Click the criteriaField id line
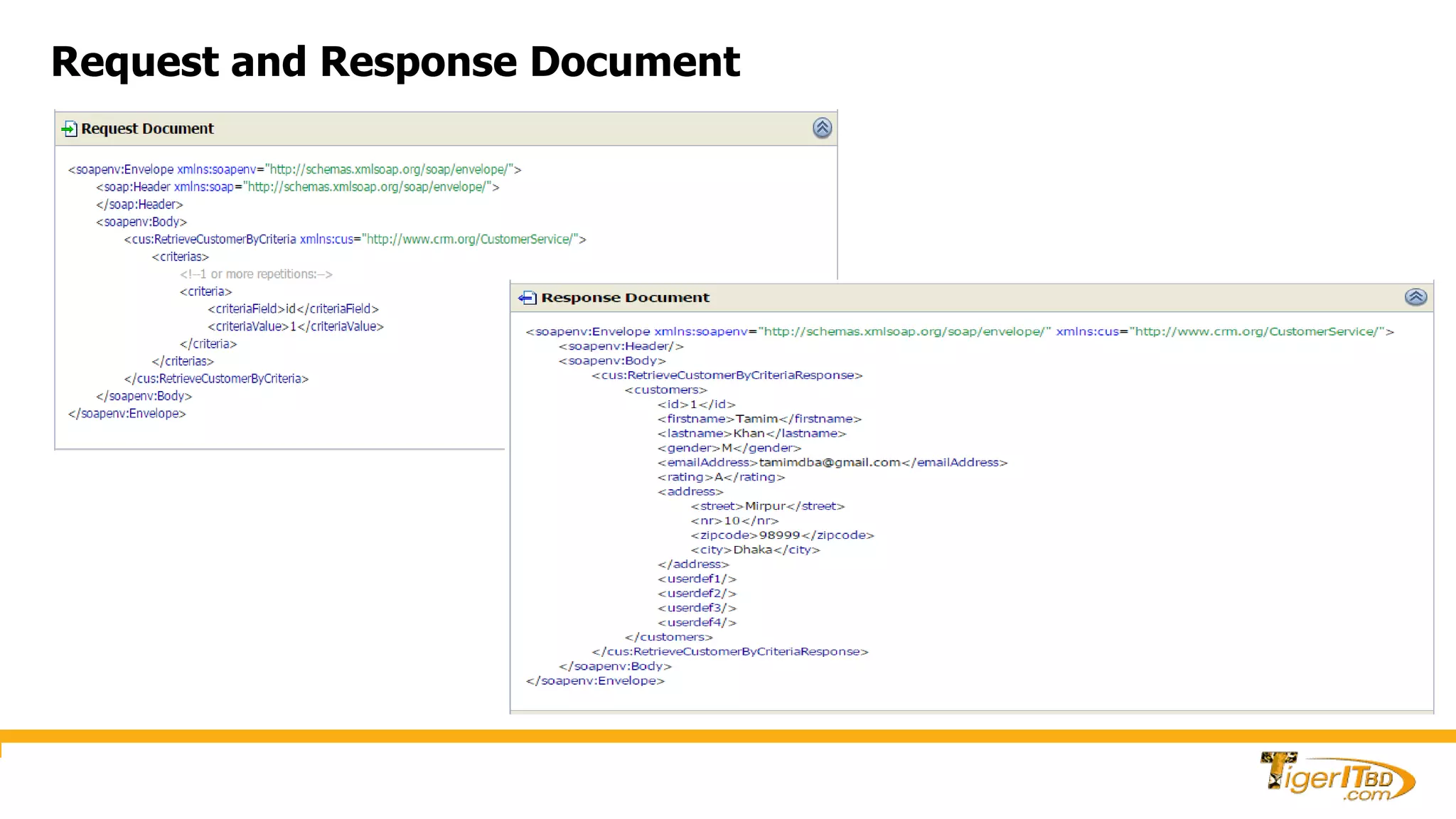This screenshot has width=1456, height=819. point(293,309)
